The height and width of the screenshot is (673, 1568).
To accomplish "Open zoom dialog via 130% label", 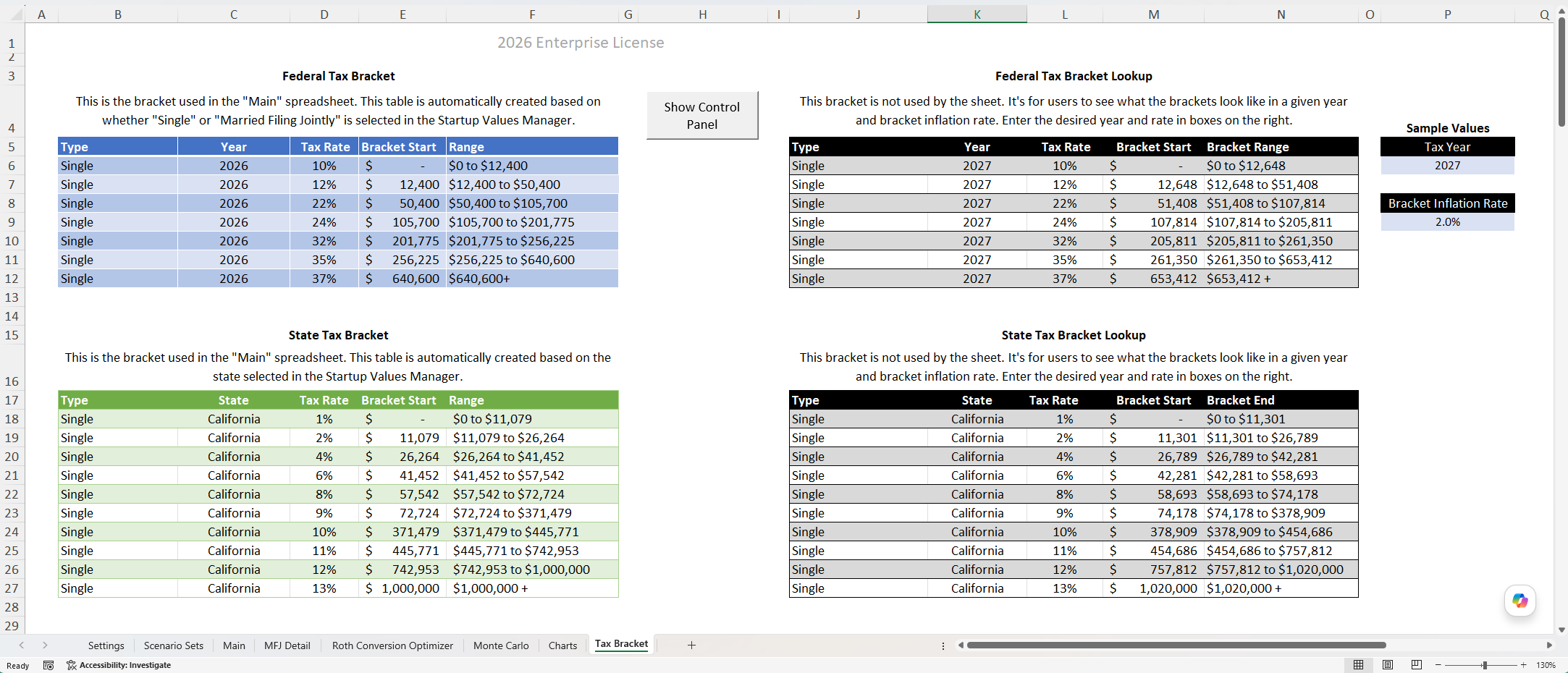I will 1546,665.
